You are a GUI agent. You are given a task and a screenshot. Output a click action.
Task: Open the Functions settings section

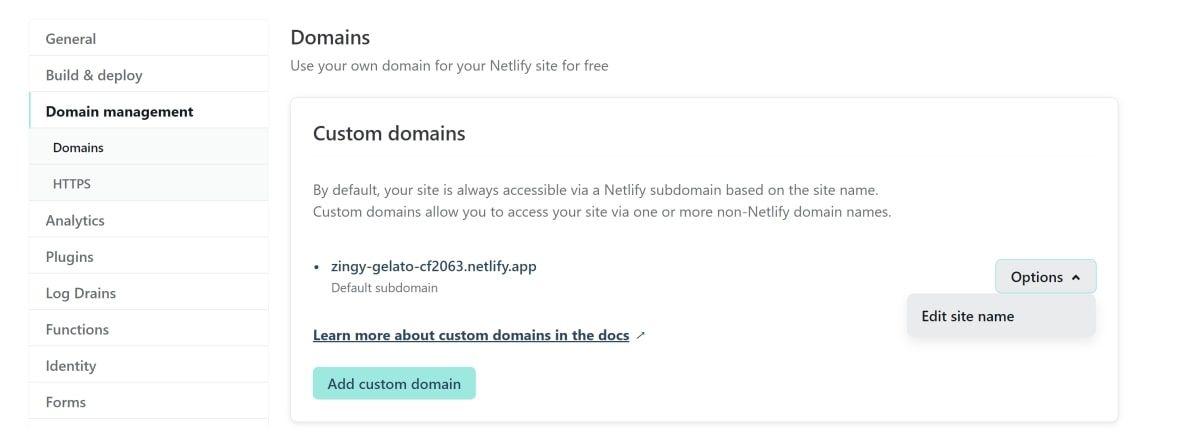tap(77, 329)
